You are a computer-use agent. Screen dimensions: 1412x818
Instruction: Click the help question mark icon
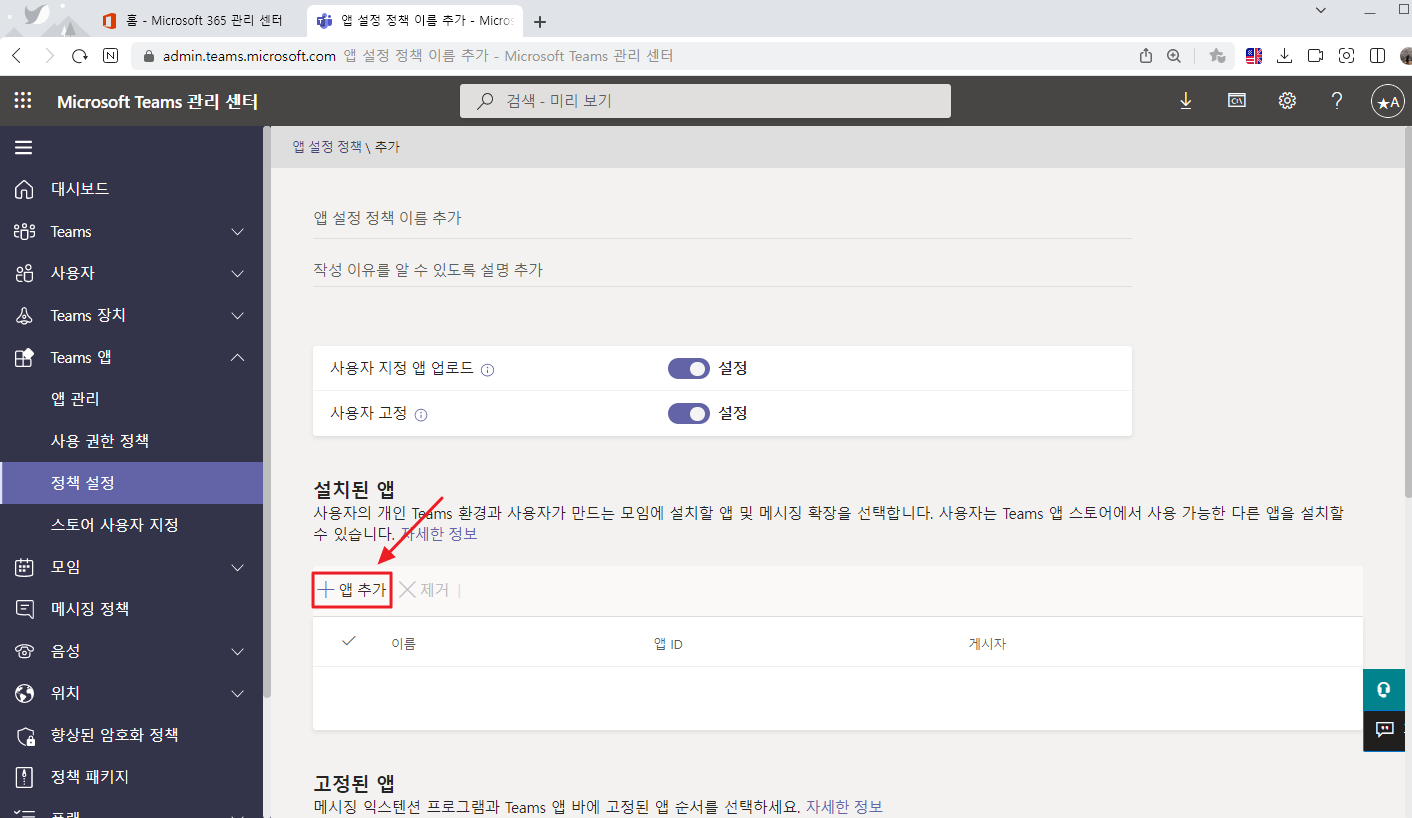(1337, 101)
